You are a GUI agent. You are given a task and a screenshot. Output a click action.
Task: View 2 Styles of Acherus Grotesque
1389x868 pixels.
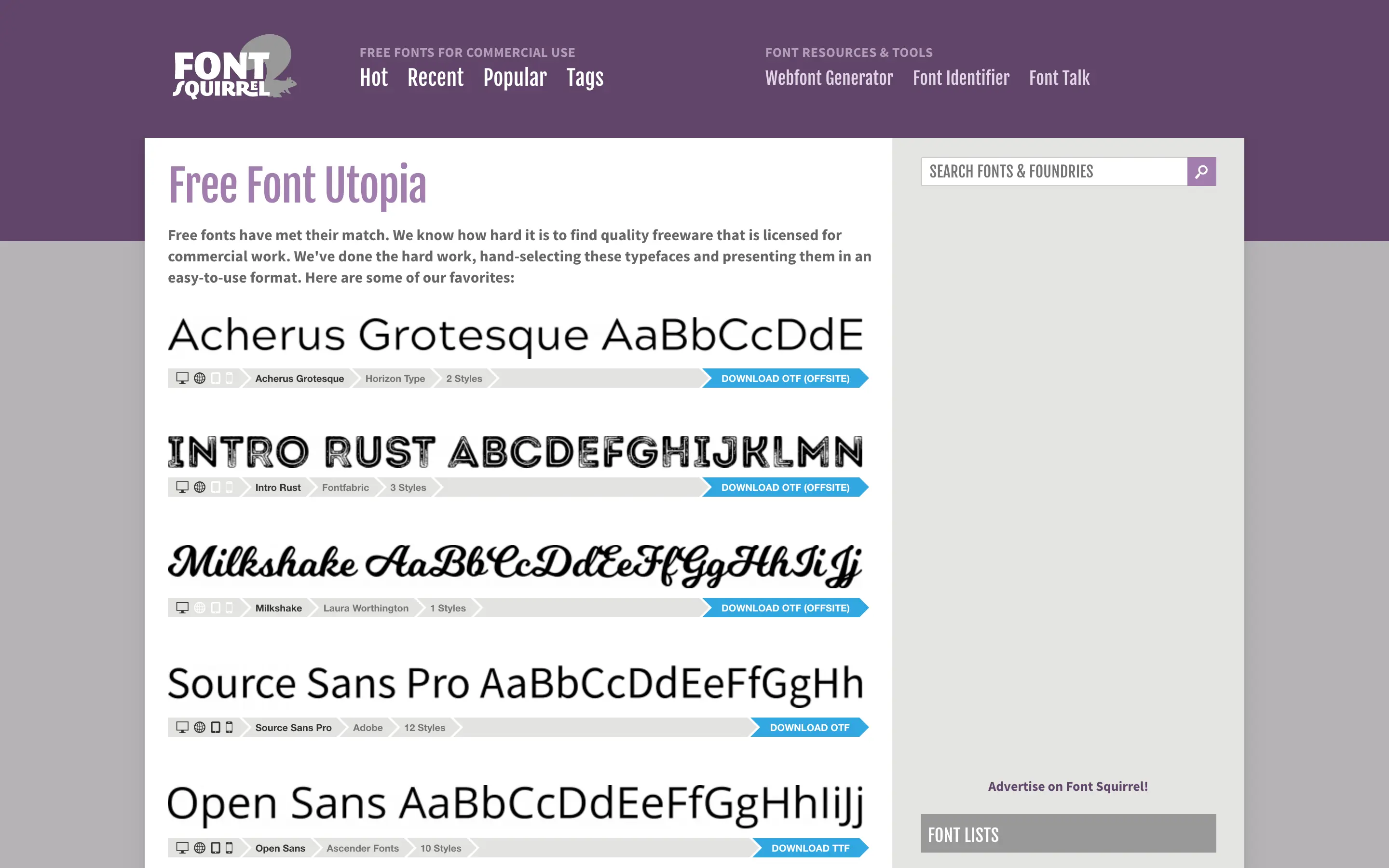[464, 379]
